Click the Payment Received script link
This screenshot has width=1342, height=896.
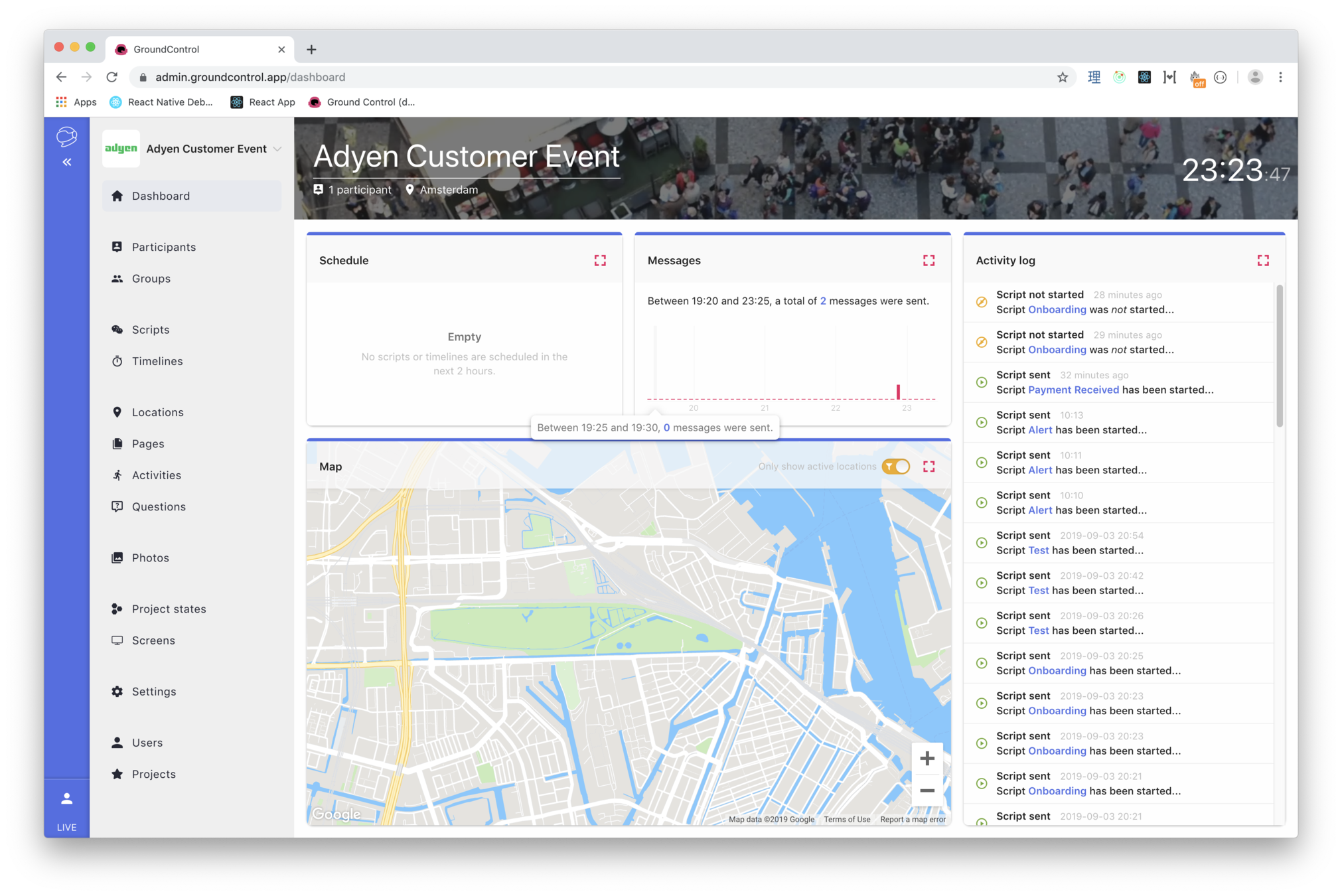tap(1073, 390)
